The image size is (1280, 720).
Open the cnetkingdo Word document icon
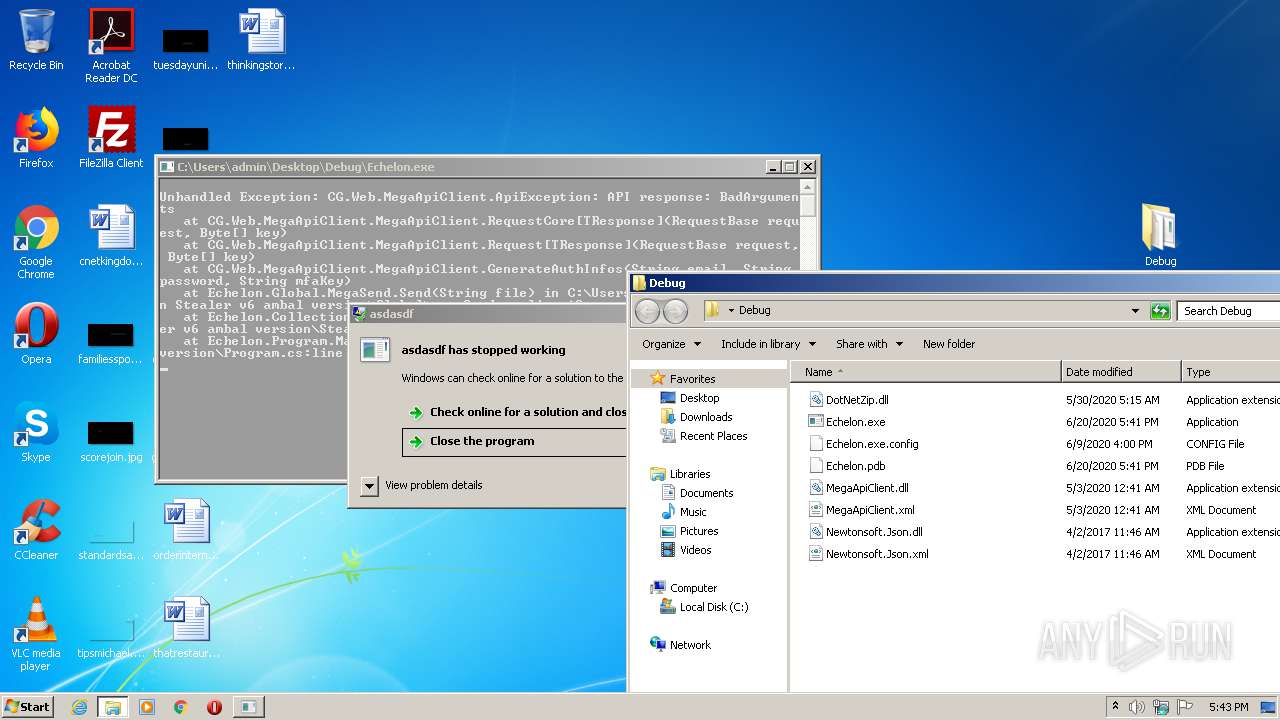click(x=111, y=236)
